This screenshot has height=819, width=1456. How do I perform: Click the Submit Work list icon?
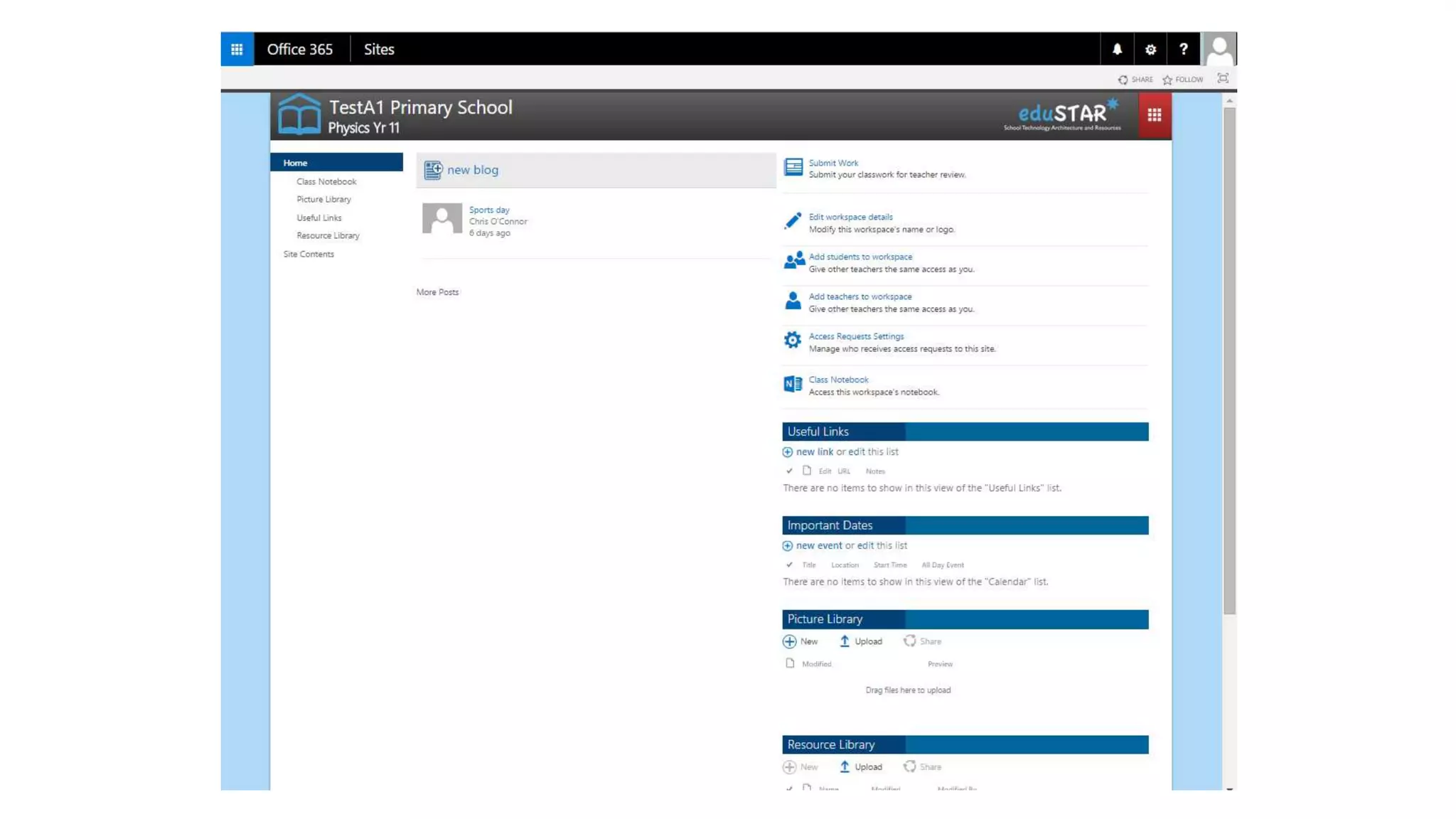click(793, 167)
